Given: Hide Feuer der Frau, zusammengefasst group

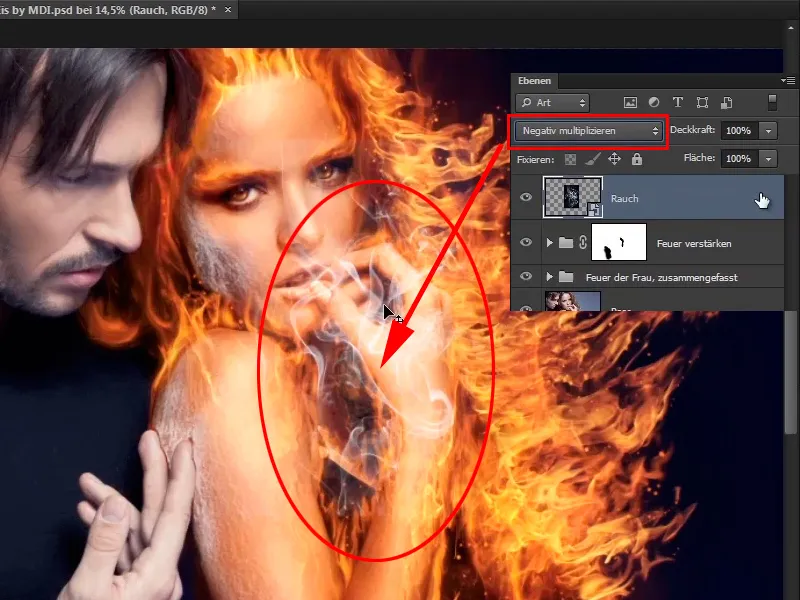Looking at the screenshot, I should 526,276.
